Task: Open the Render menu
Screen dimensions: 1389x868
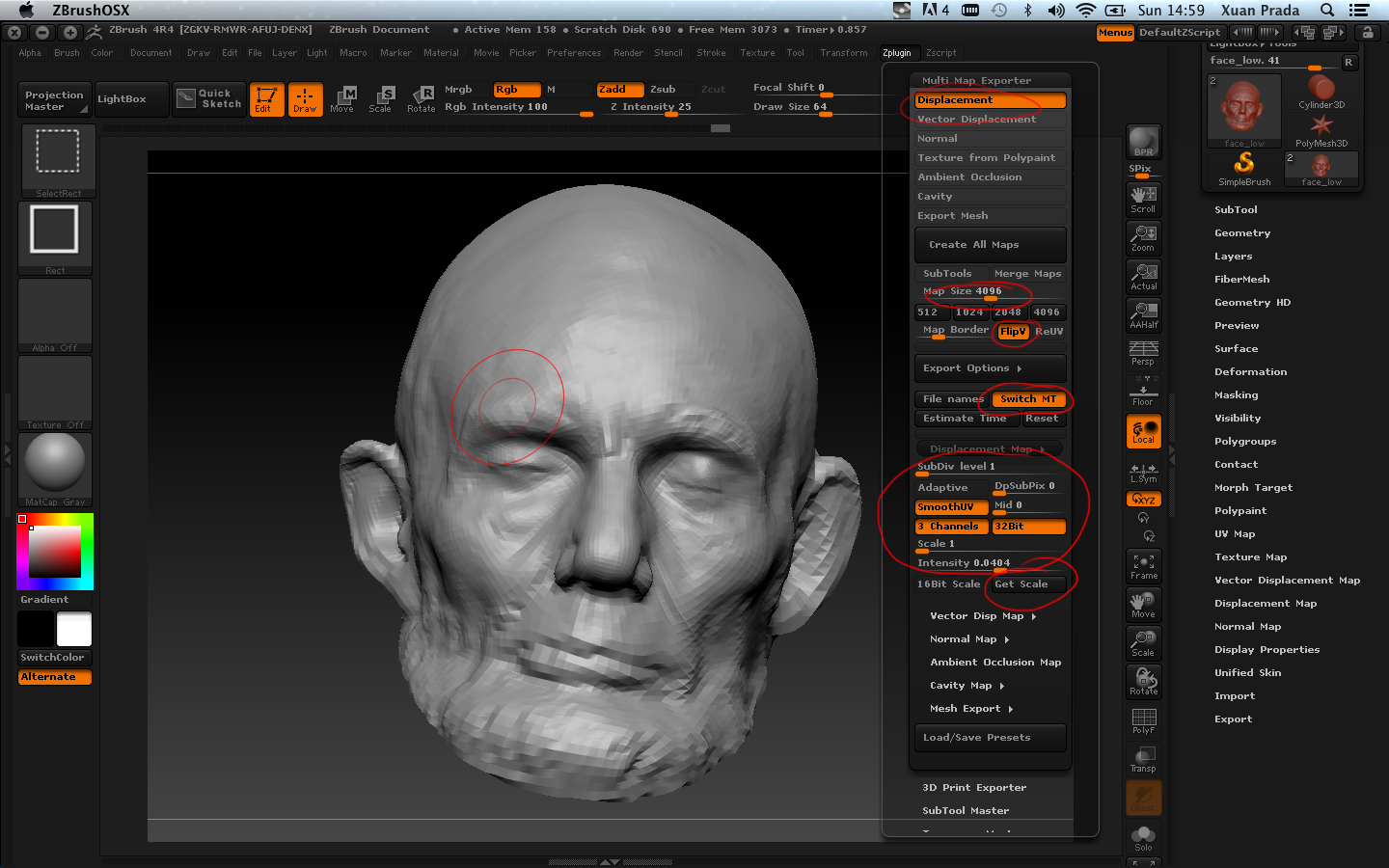Action: (629, 53)
